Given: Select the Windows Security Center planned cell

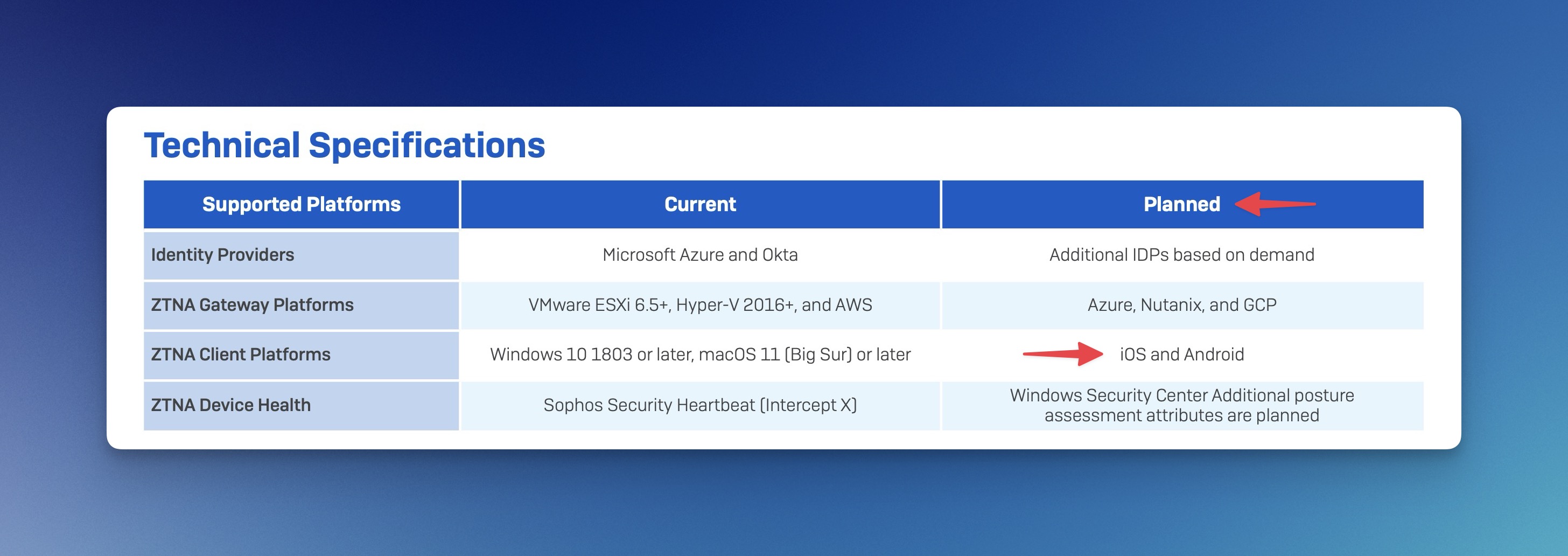Looking at the screenshot, I should pos(1181,405).
